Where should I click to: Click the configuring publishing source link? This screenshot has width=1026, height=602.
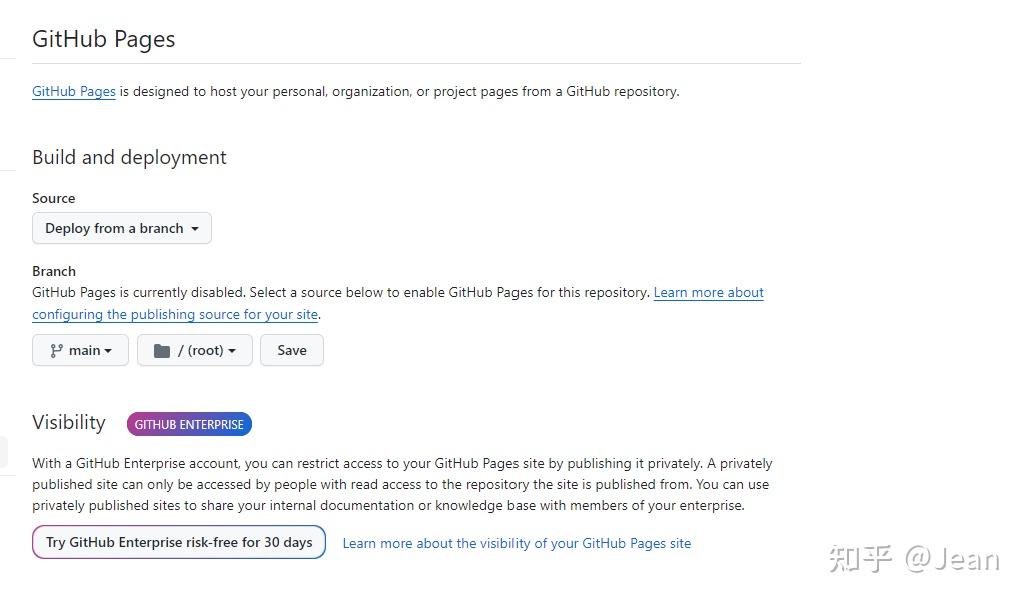(x=175, y=314)
